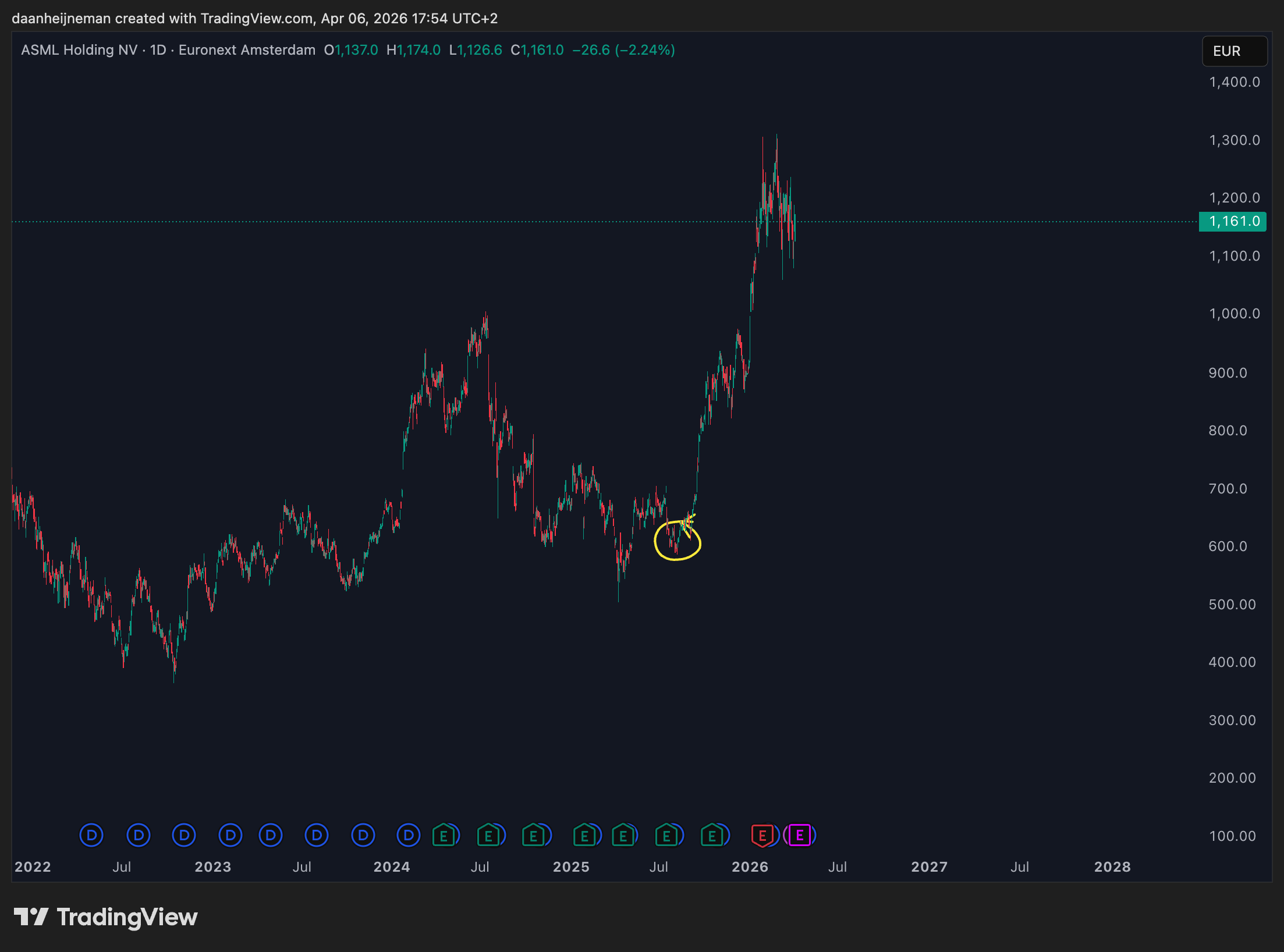The height and width of the screenshot is (952, 1284).
Task: Click the earnings marker near October 2025
Action: pos(712,836)
